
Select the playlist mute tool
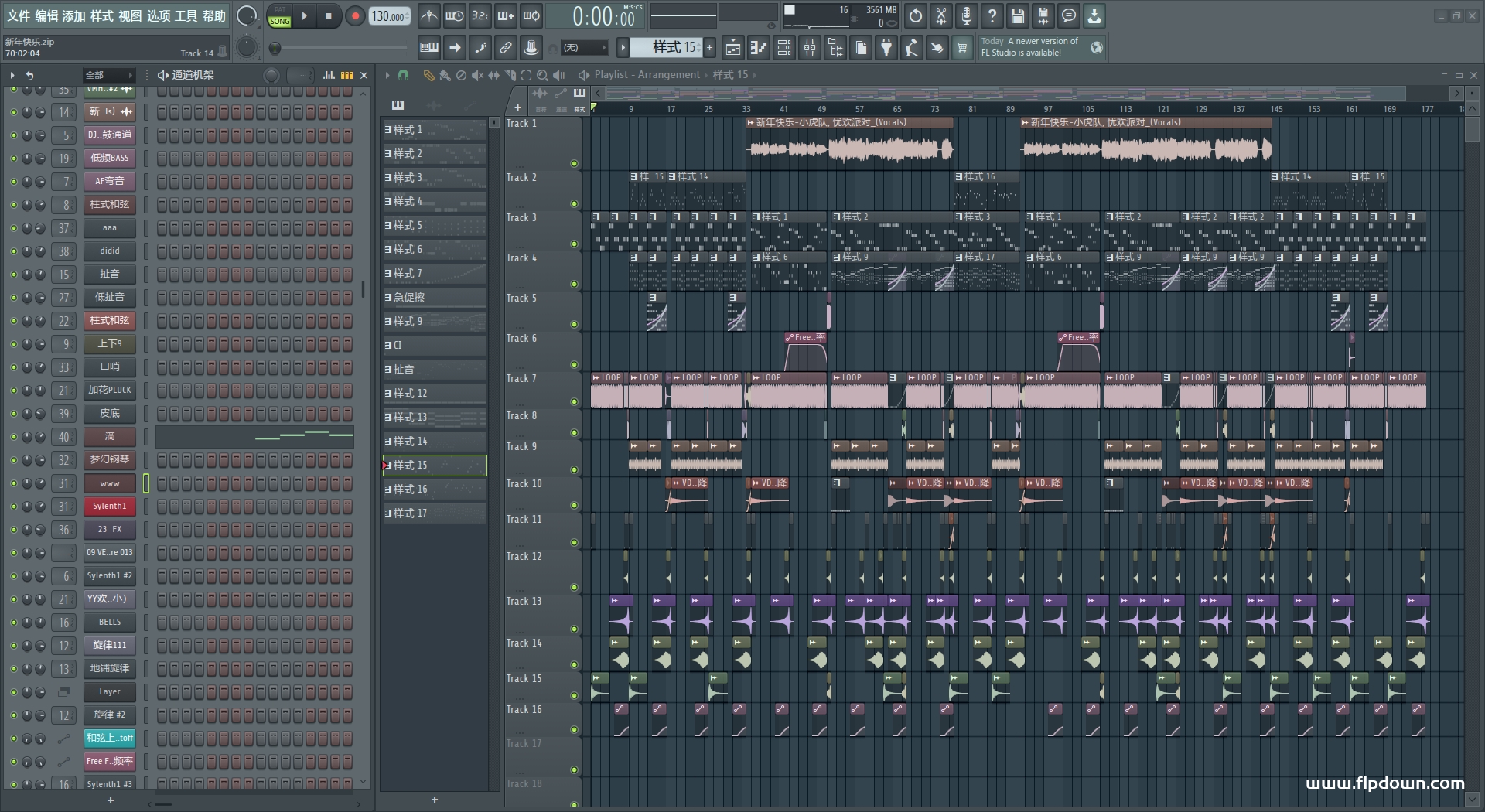click(477, 75)
